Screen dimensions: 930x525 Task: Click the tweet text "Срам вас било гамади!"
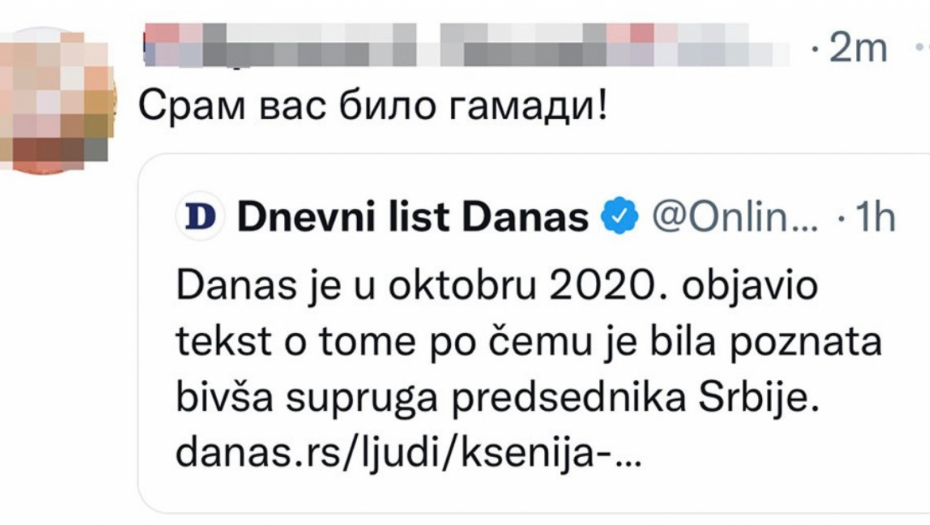[370, 104]
